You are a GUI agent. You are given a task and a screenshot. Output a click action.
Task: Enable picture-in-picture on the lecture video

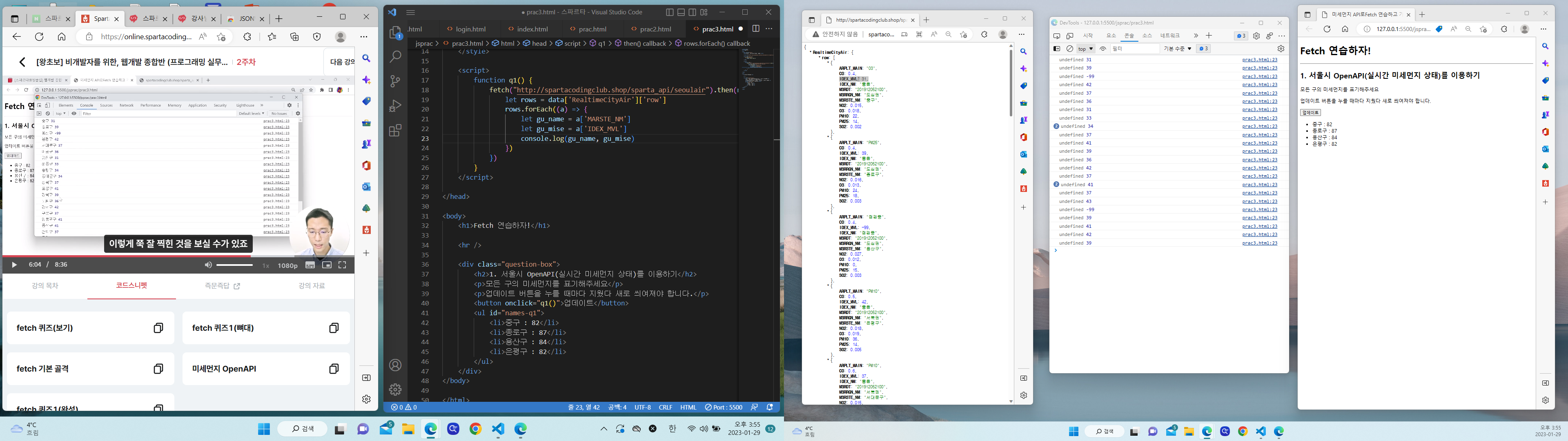327,265
